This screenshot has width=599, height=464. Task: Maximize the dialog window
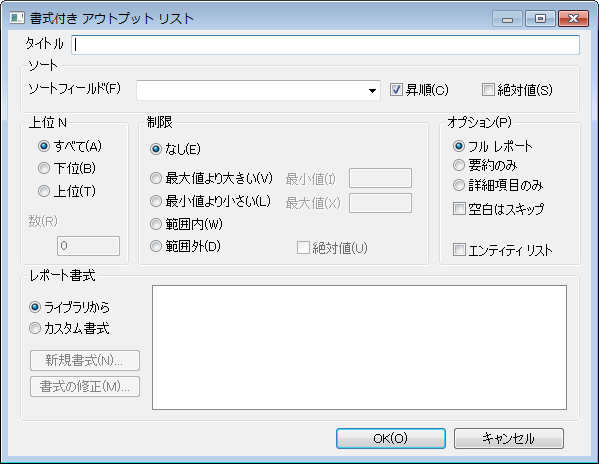tap(540, 18)
